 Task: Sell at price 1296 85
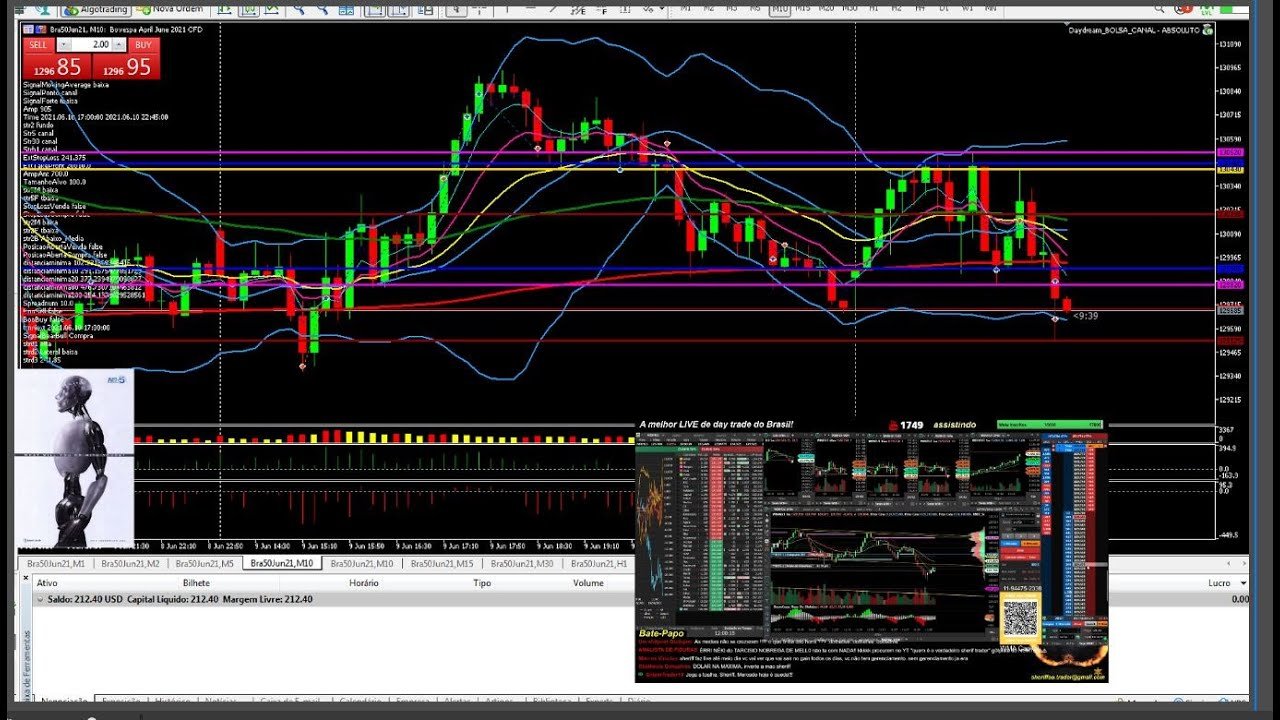pos(57,66)
